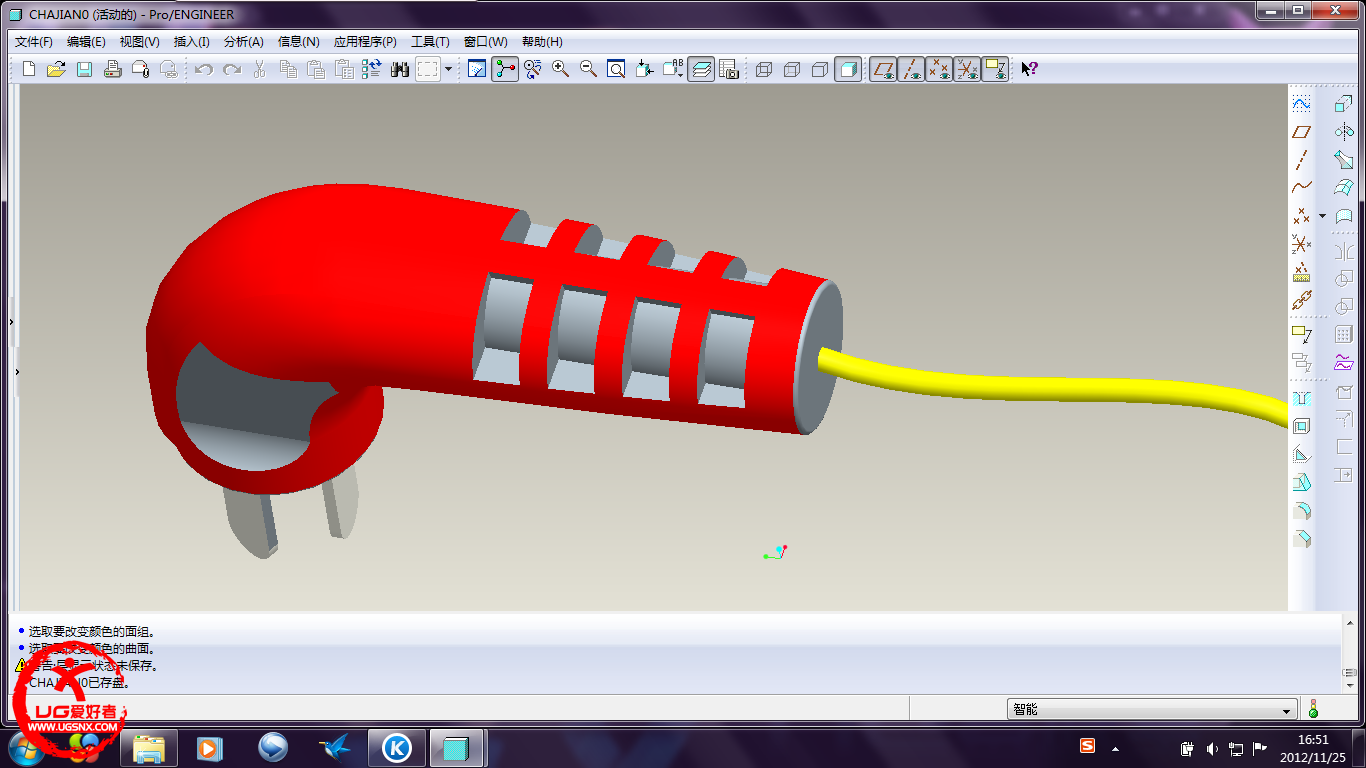The height and width of the screenshot is (768, 1366).
Task: Select the Coordinate System tool on right
Action: 1301,243
